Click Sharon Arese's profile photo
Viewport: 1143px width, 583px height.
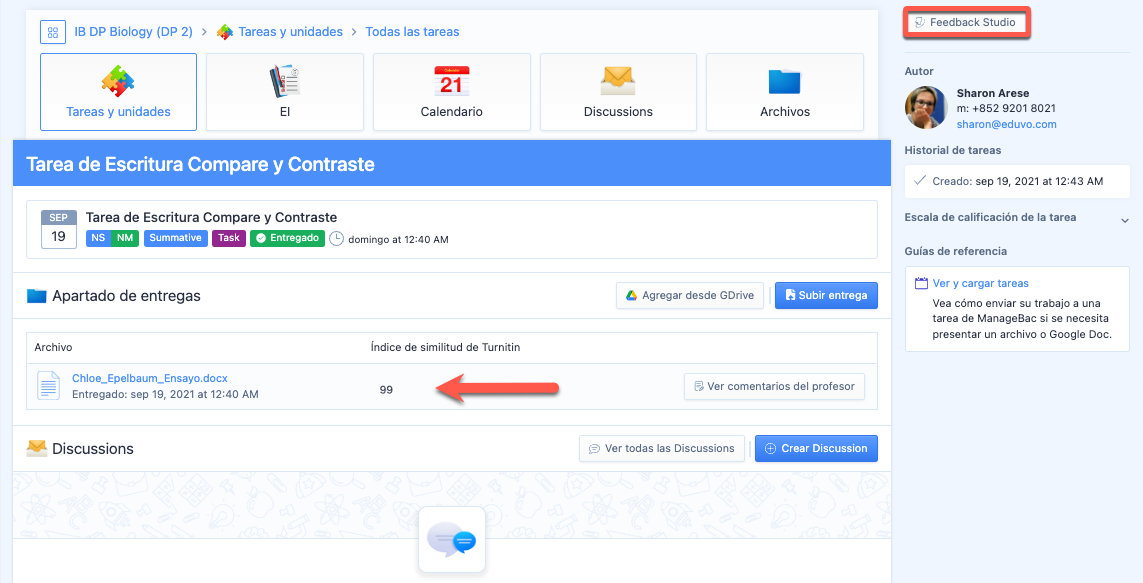926,108
